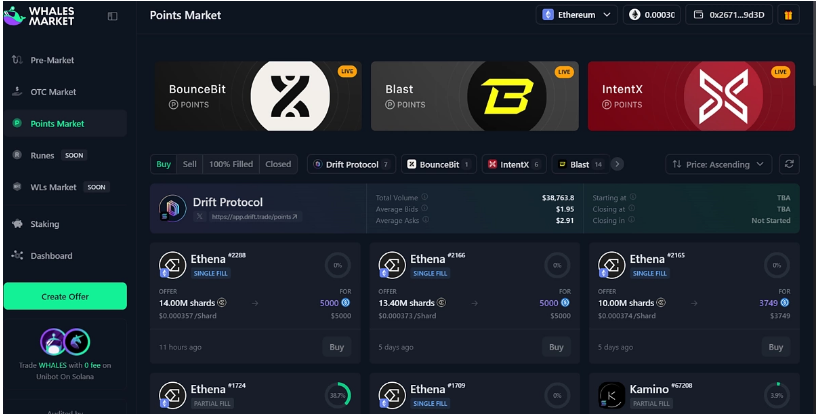Viewport: 817px width, 415px height.
Task: Open Staking in sidebar
Action: (65, 224)
